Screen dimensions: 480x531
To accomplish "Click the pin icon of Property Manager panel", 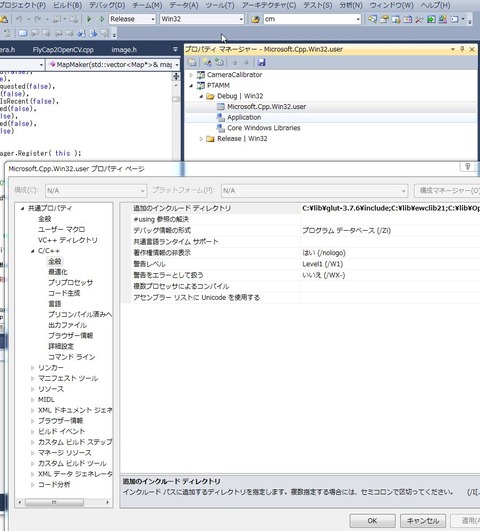I will click(x=462, y=49).
